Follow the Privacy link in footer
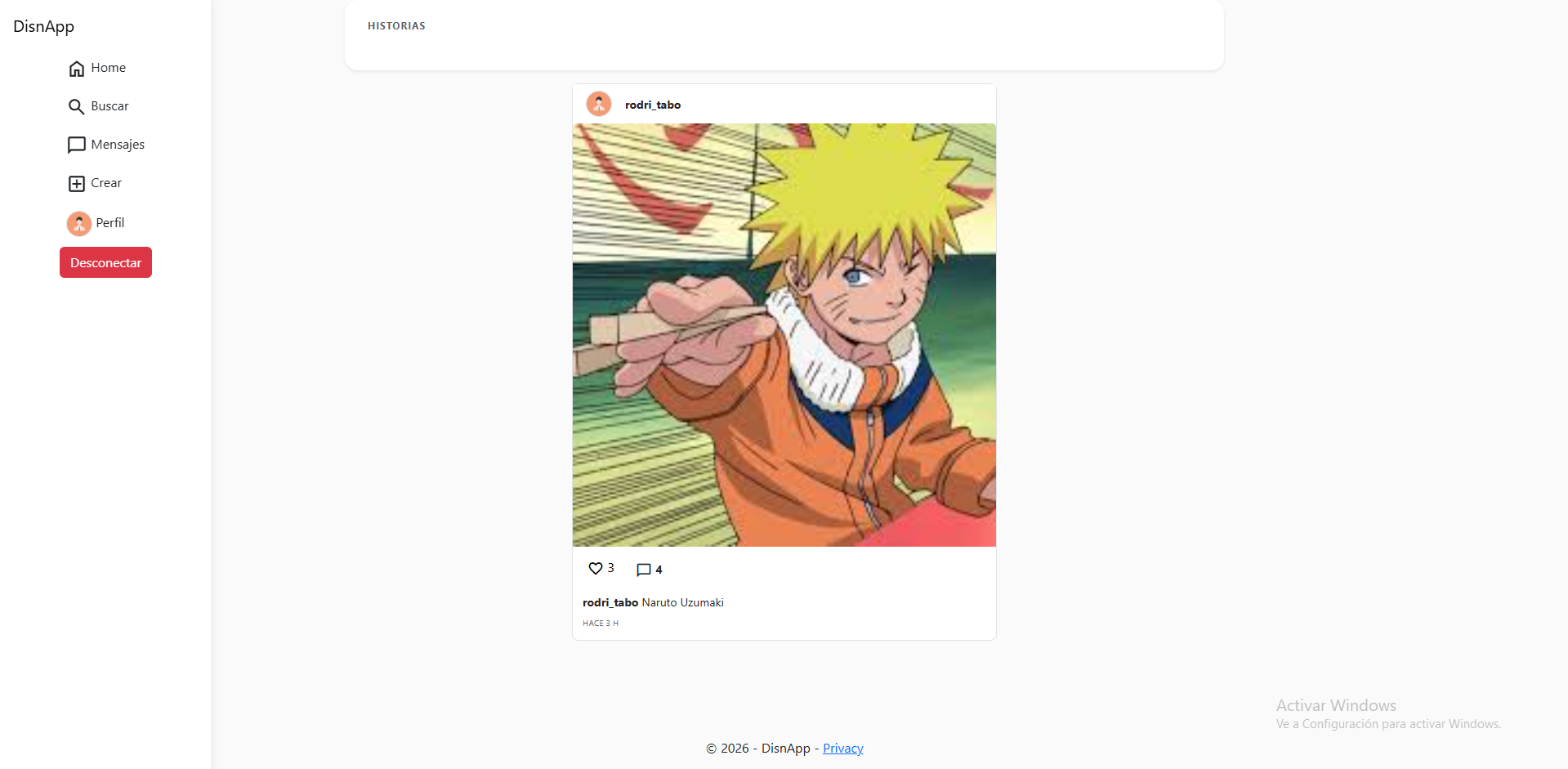Image resolution: width=1568 pixels, height=769 pixels. [x=842, y=749]
